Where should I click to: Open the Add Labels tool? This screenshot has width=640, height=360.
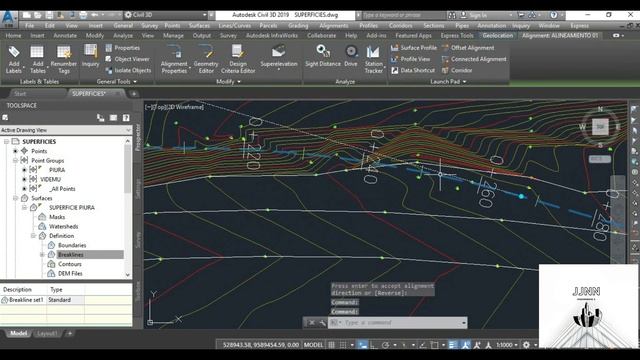coord(13,59)
